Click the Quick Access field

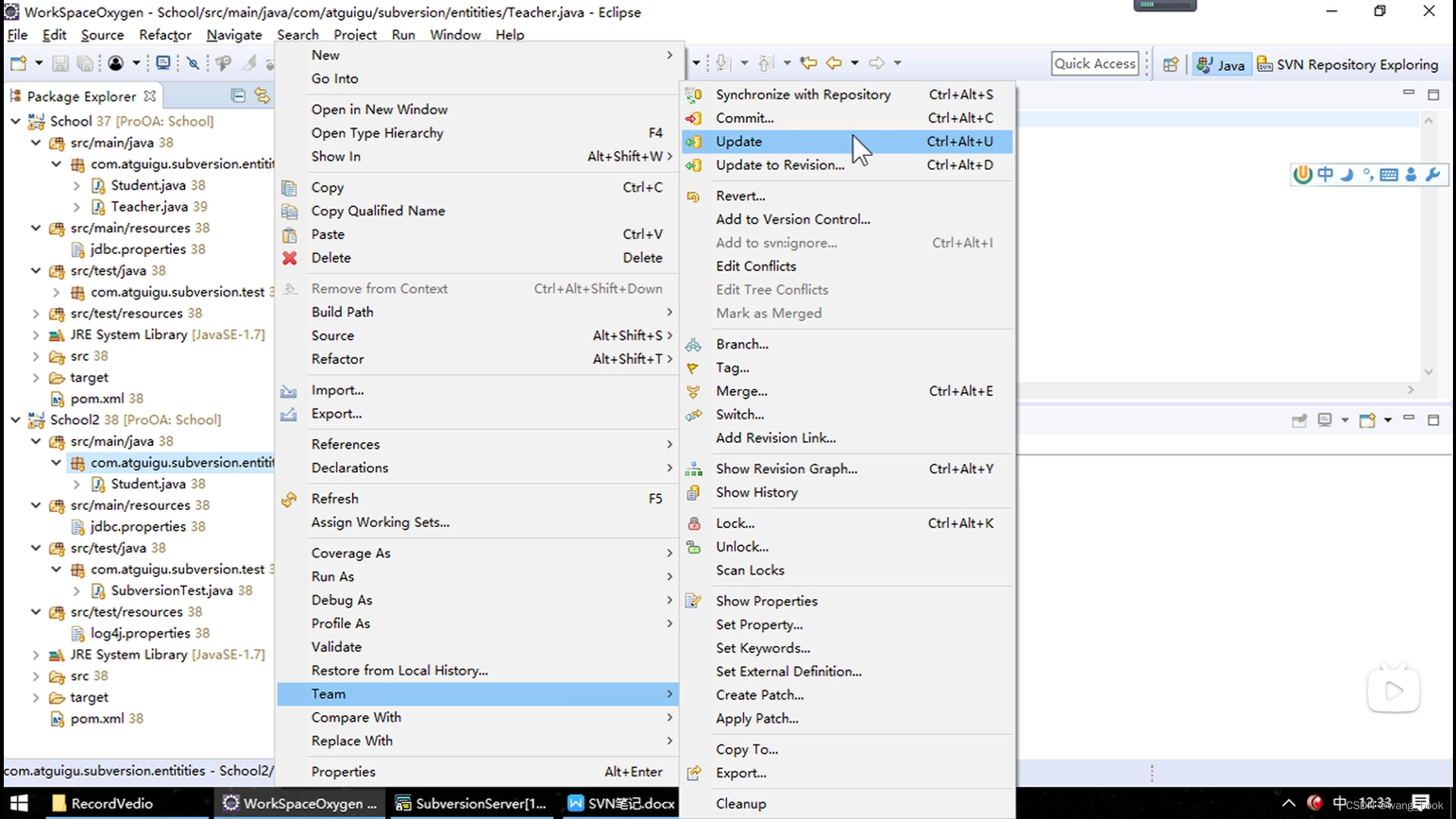(x=1095, y=64)
